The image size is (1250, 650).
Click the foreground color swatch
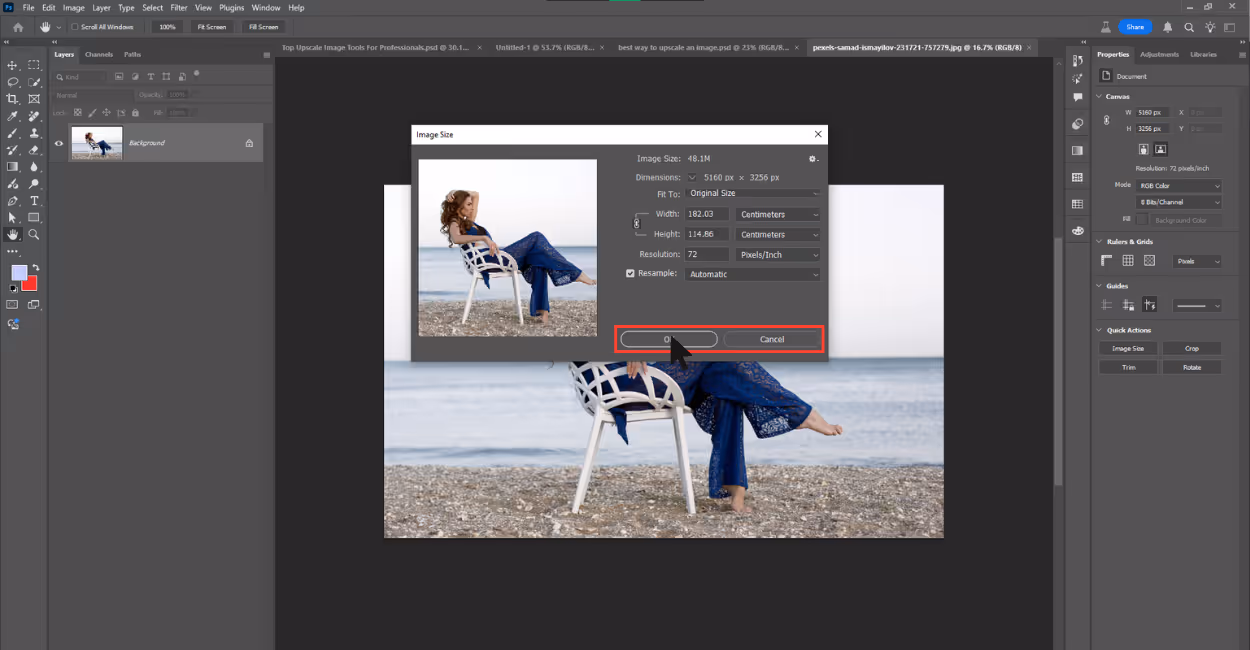point(19,273)
